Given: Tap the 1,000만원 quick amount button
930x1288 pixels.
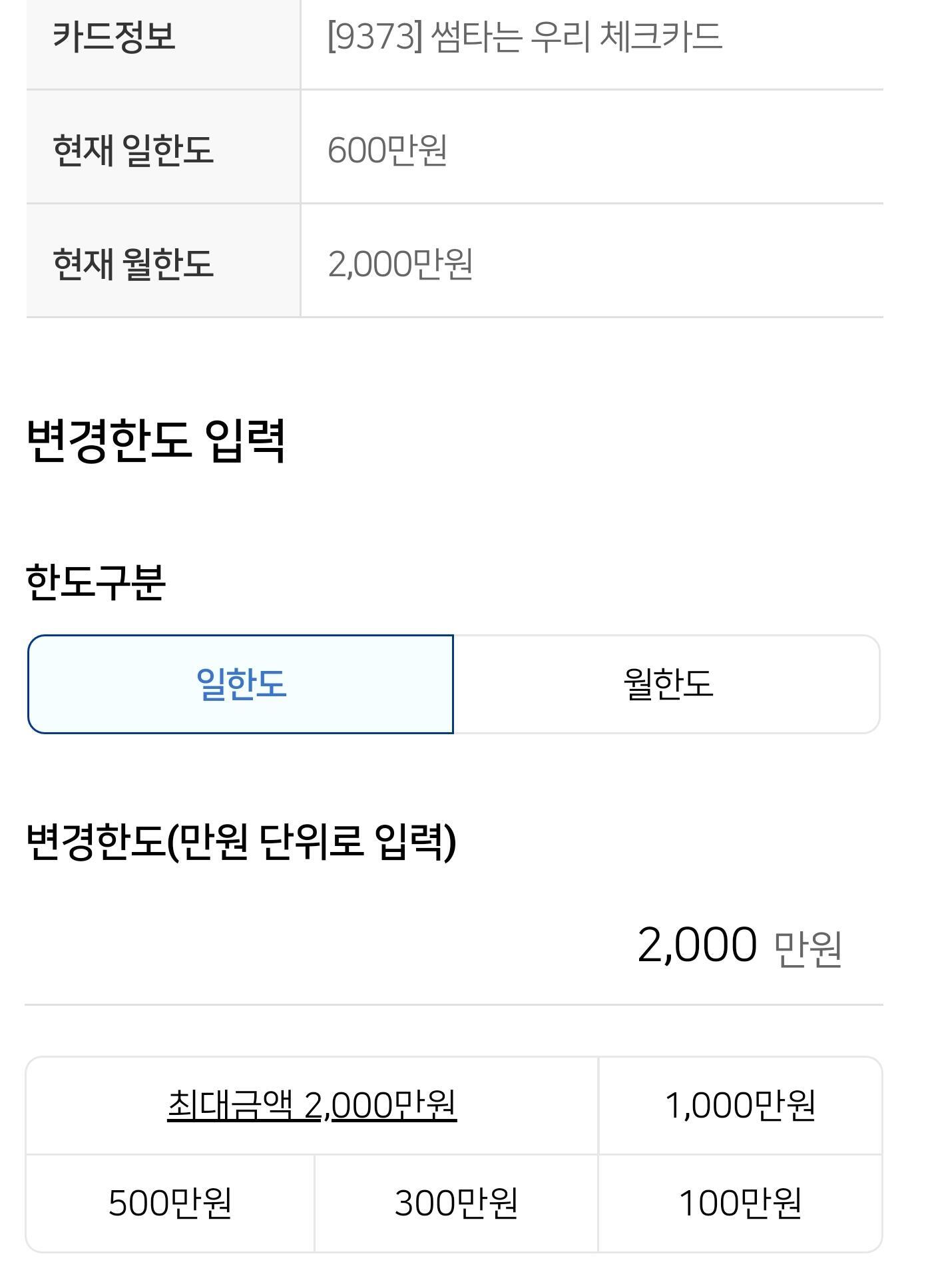Looking at the screenshot, I should click(740, 1106).
